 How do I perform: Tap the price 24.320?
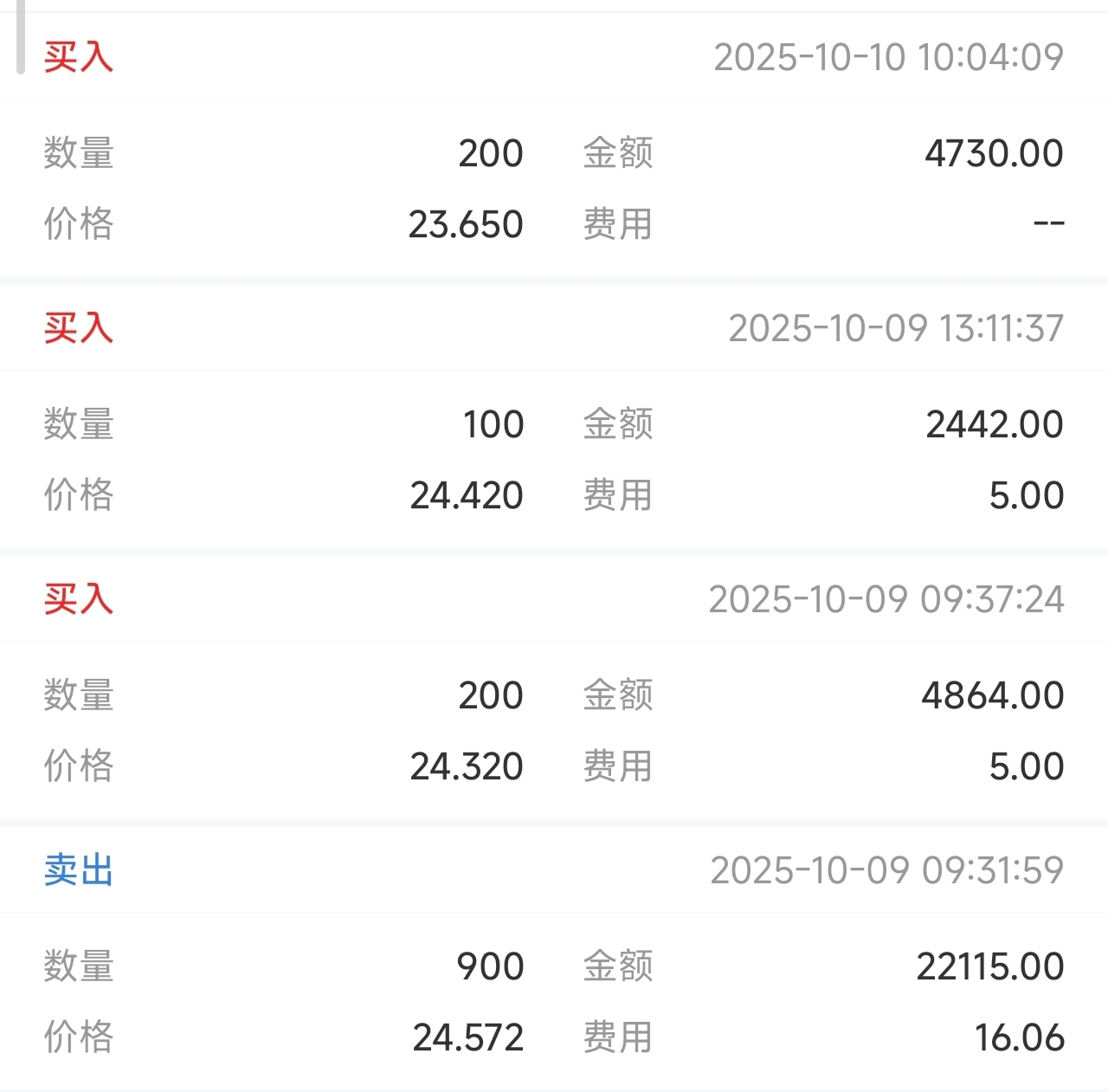(467, 766)
